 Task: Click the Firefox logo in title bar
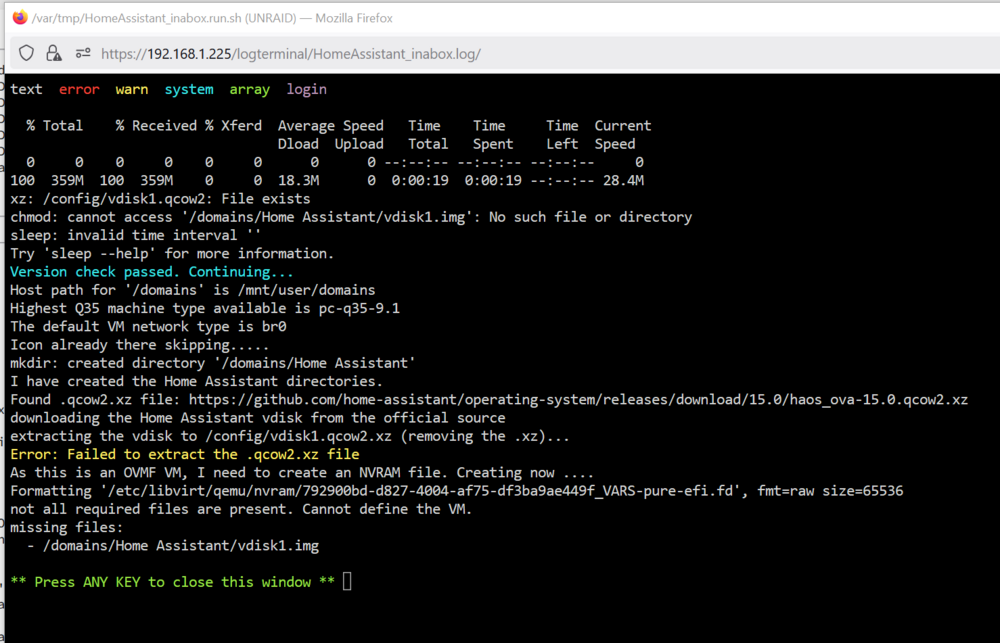[20, 17]
